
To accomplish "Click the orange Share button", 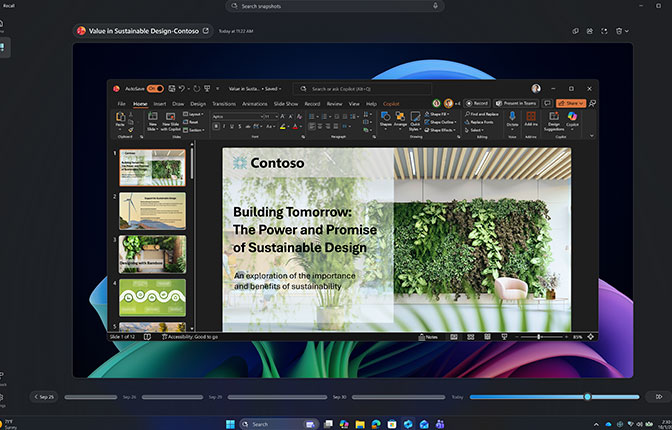I will [571, 103].
